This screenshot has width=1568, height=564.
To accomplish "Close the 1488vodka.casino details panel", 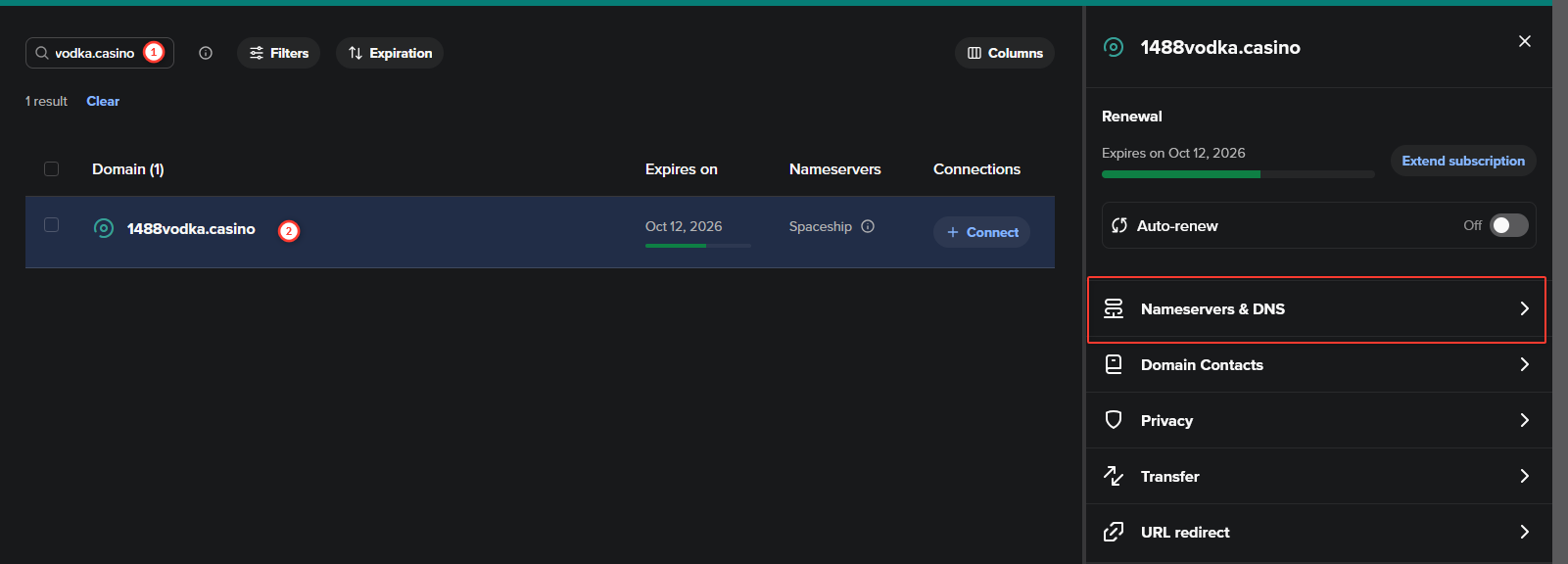I will [x=1524, y=41].
